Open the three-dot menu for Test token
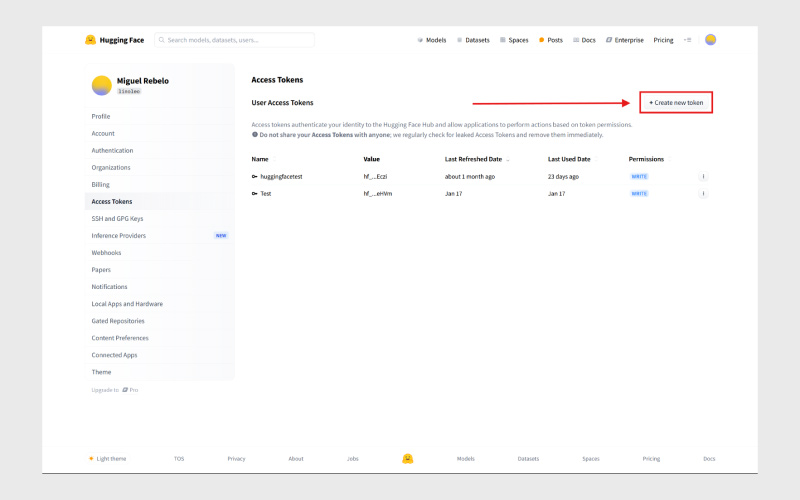Viewport: 800px width, 500px height. click(x=703, y=193)
